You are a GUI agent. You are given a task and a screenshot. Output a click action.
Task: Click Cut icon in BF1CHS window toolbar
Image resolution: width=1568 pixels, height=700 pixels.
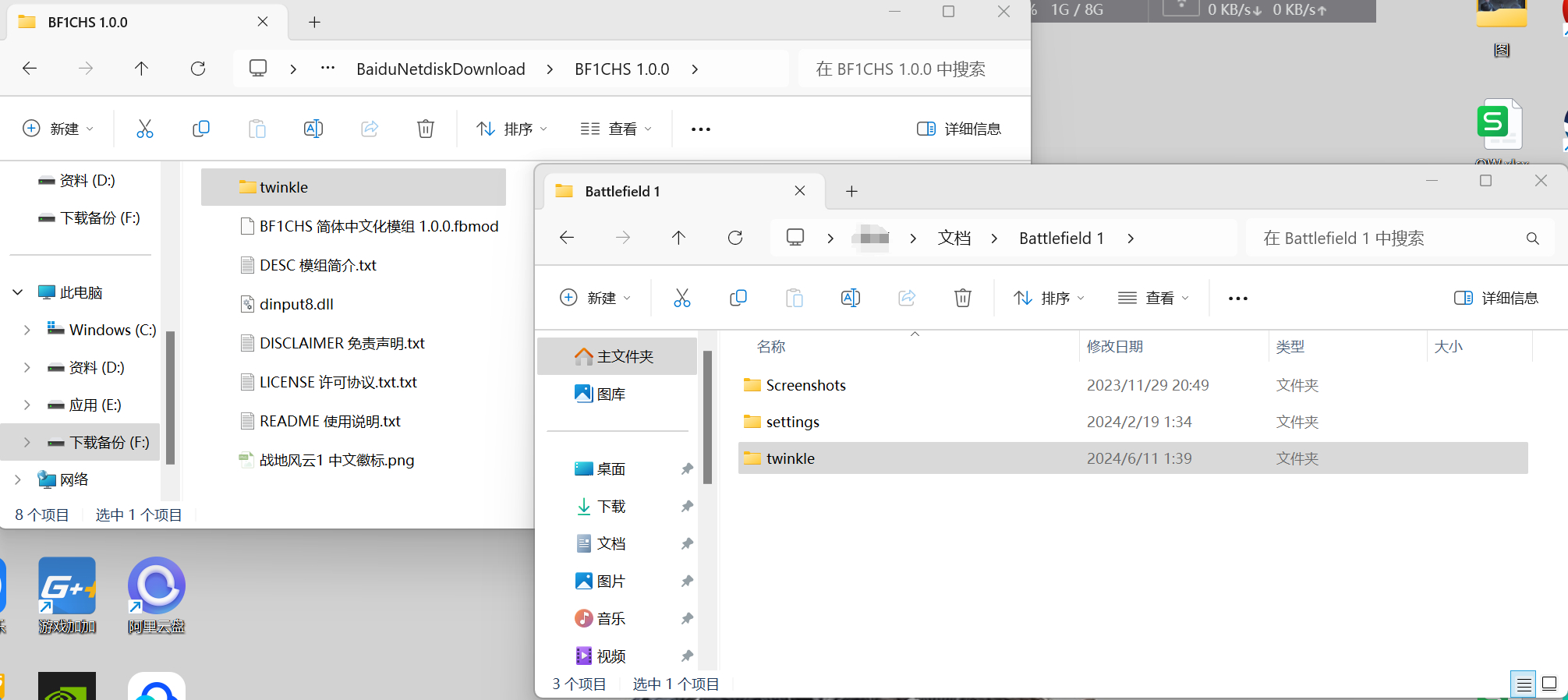pos(145,129)
